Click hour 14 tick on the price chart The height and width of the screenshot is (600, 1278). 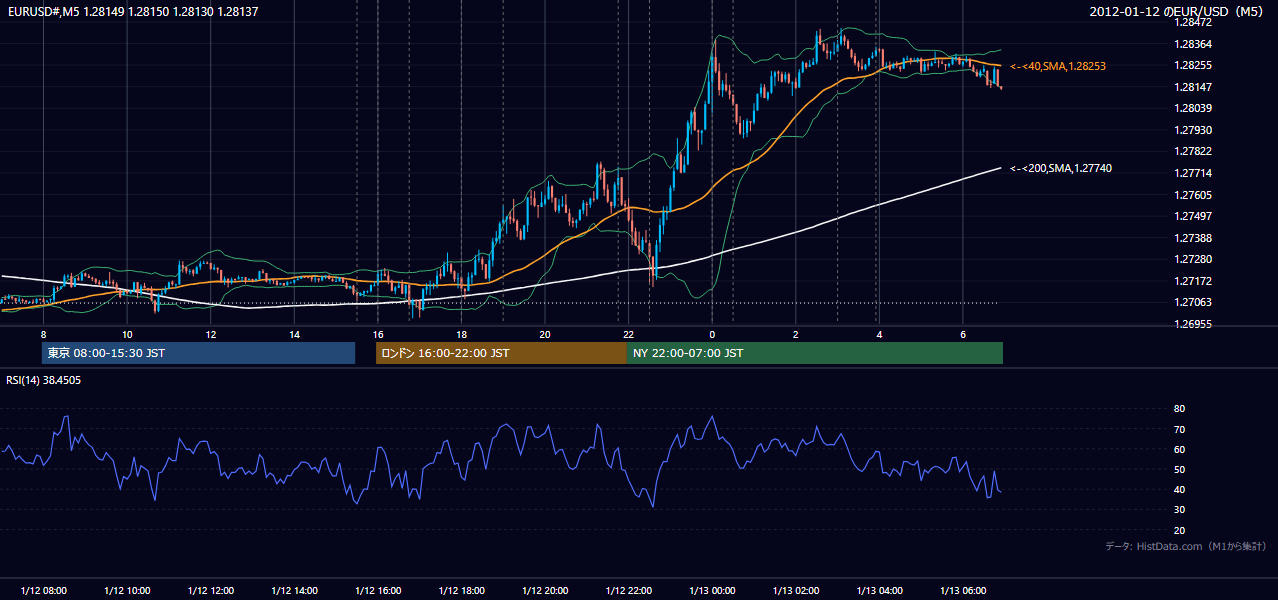[x=294, y=334]
